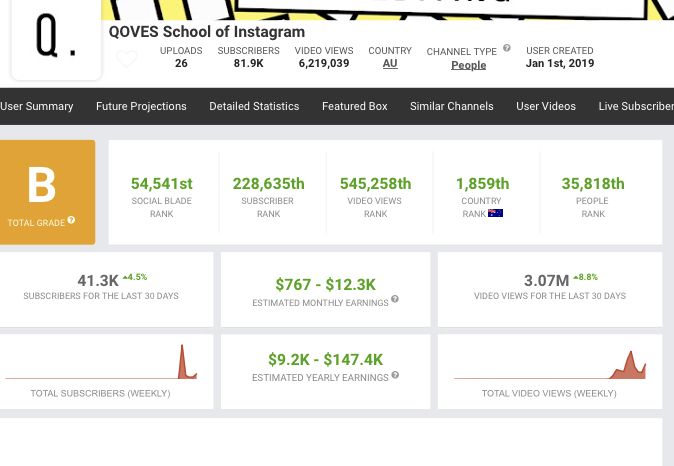Select the 35,818th people rank value
Image resolution: width=674 pixels, height=466 pixels.
[x=593, y=184]
